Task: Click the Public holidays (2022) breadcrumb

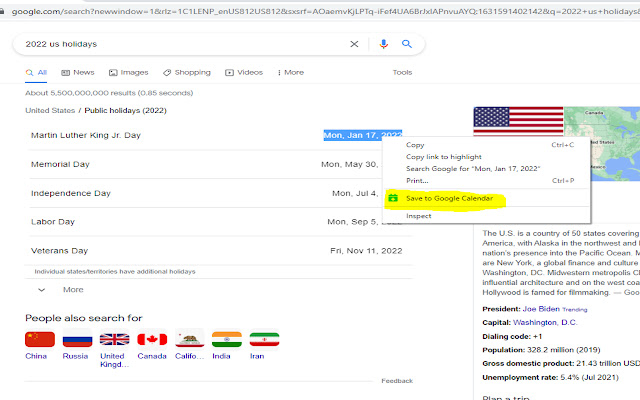Action: (125, 110)
